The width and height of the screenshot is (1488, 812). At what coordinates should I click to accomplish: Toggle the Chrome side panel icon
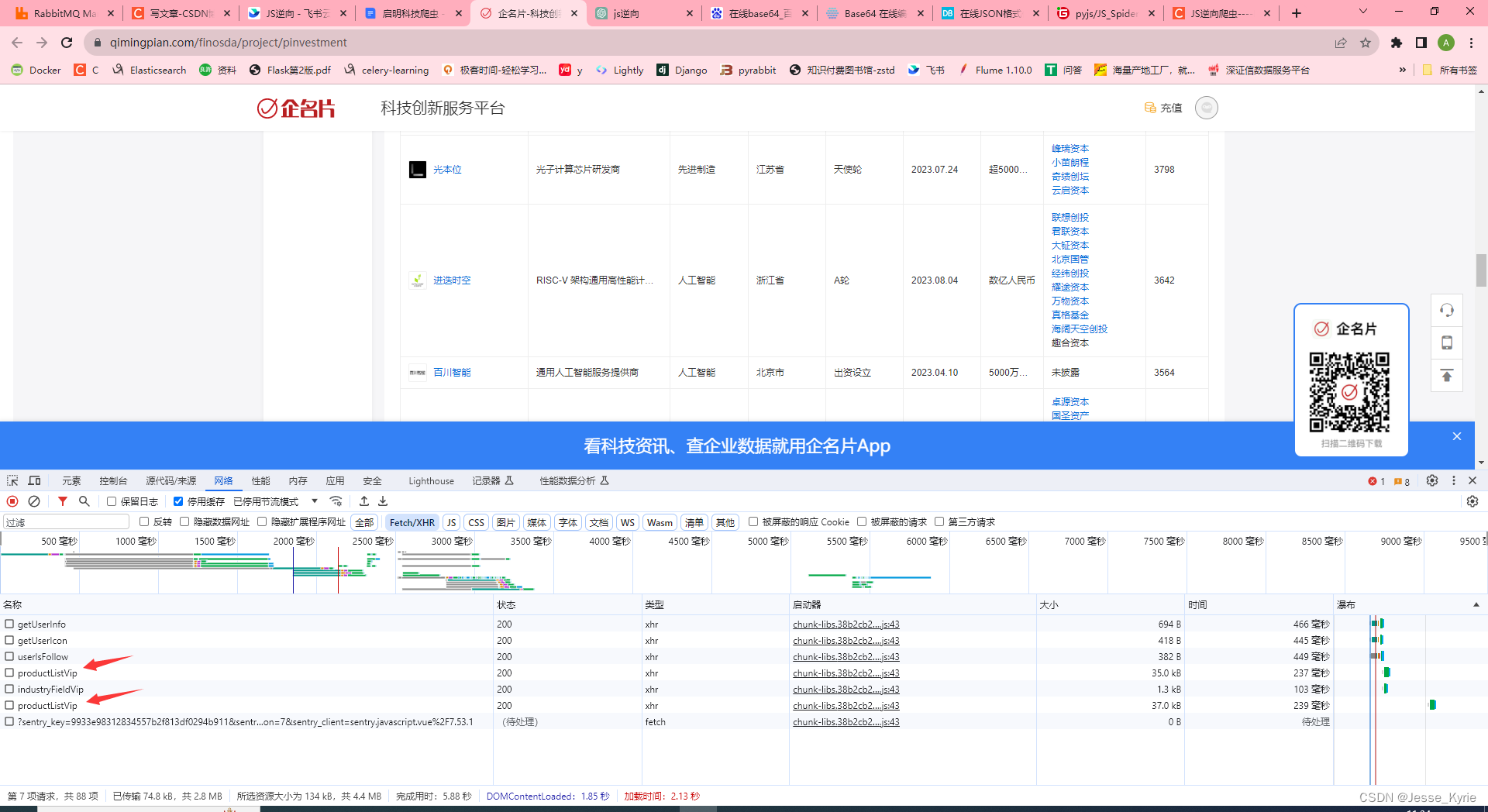(1421, 43)
